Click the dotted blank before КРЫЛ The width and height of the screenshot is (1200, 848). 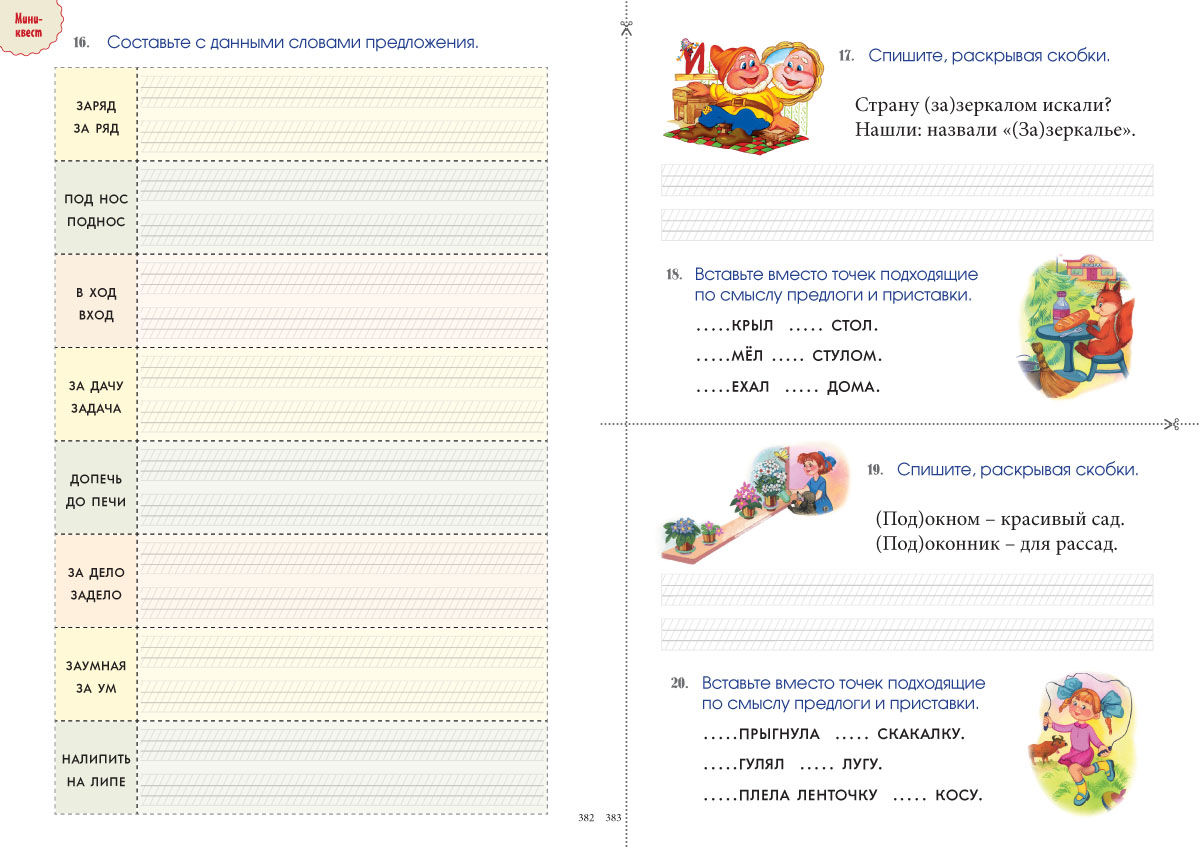coord(712,326)
